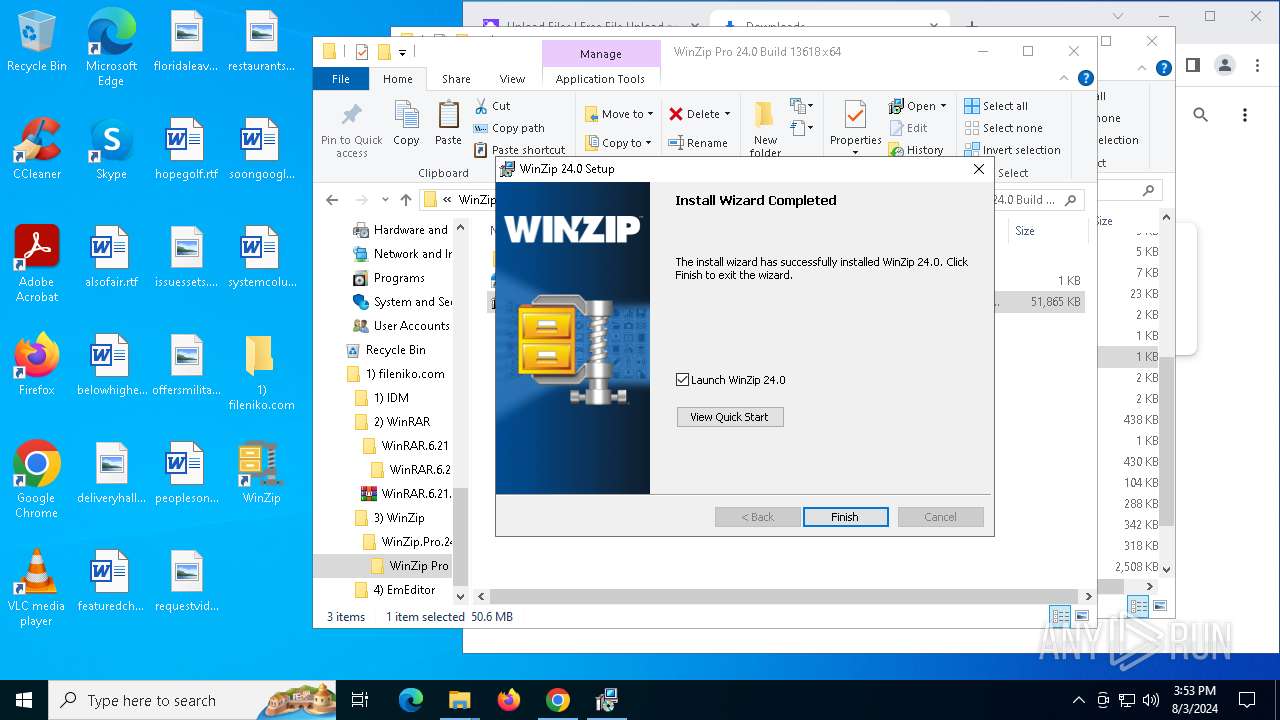Select Programs in the navigation tree
Image resolution: width=1280 pixels, height=720 pixels.
point(389,278)
